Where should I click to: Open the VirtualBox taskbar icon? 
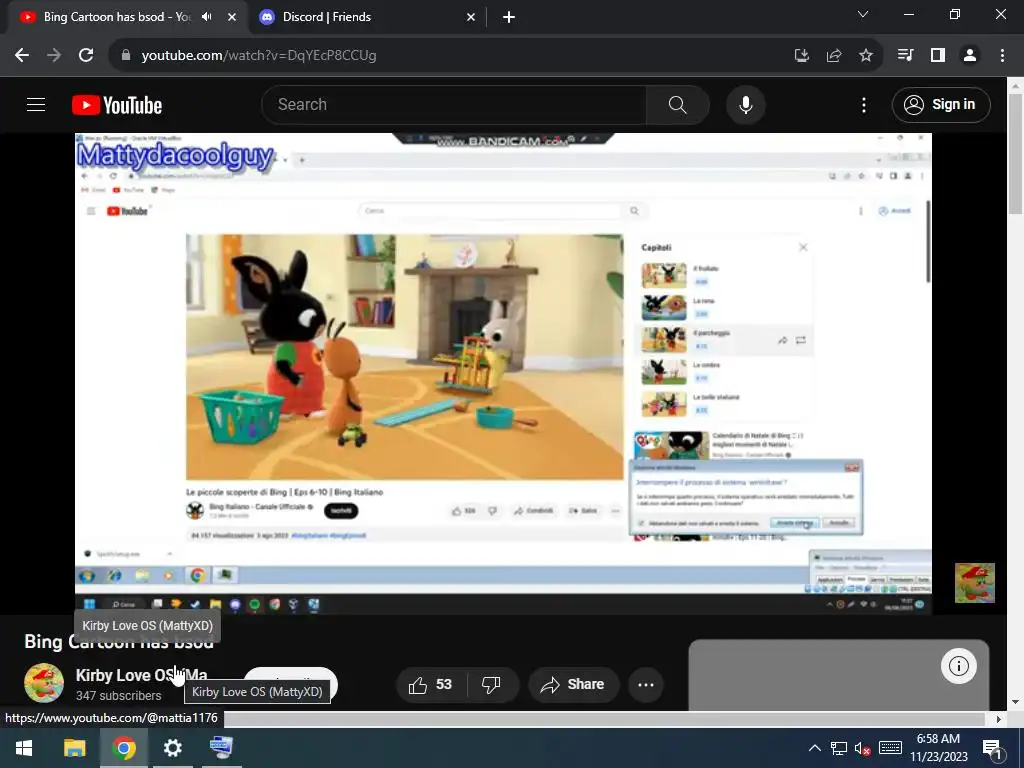coord(221,748)
